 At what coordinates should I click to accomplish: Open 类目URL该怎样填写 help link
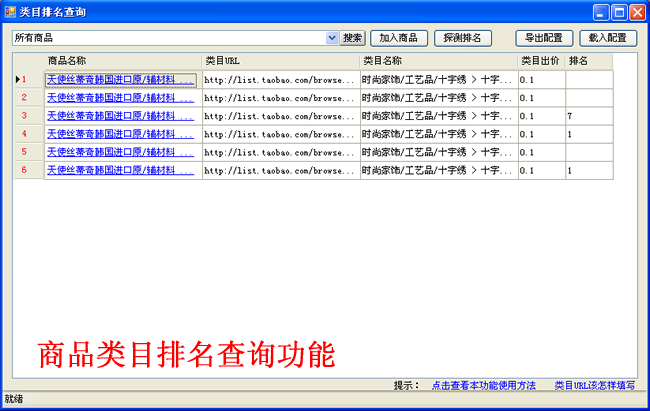pos(594,385)
